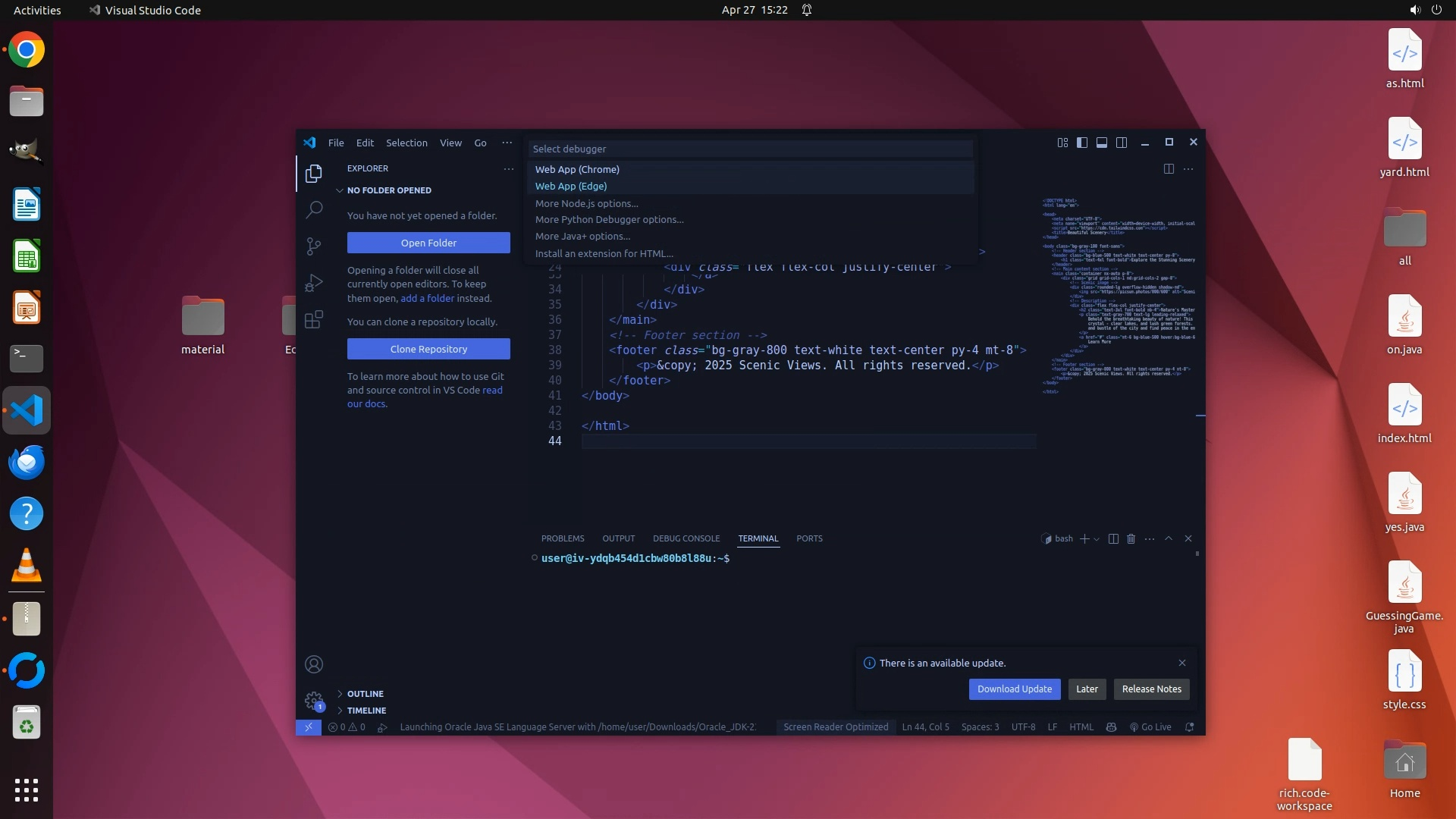Click the Clone Repository button
Image resolution: width=1456 pixels, height=819 pixels.
(428, 349)
